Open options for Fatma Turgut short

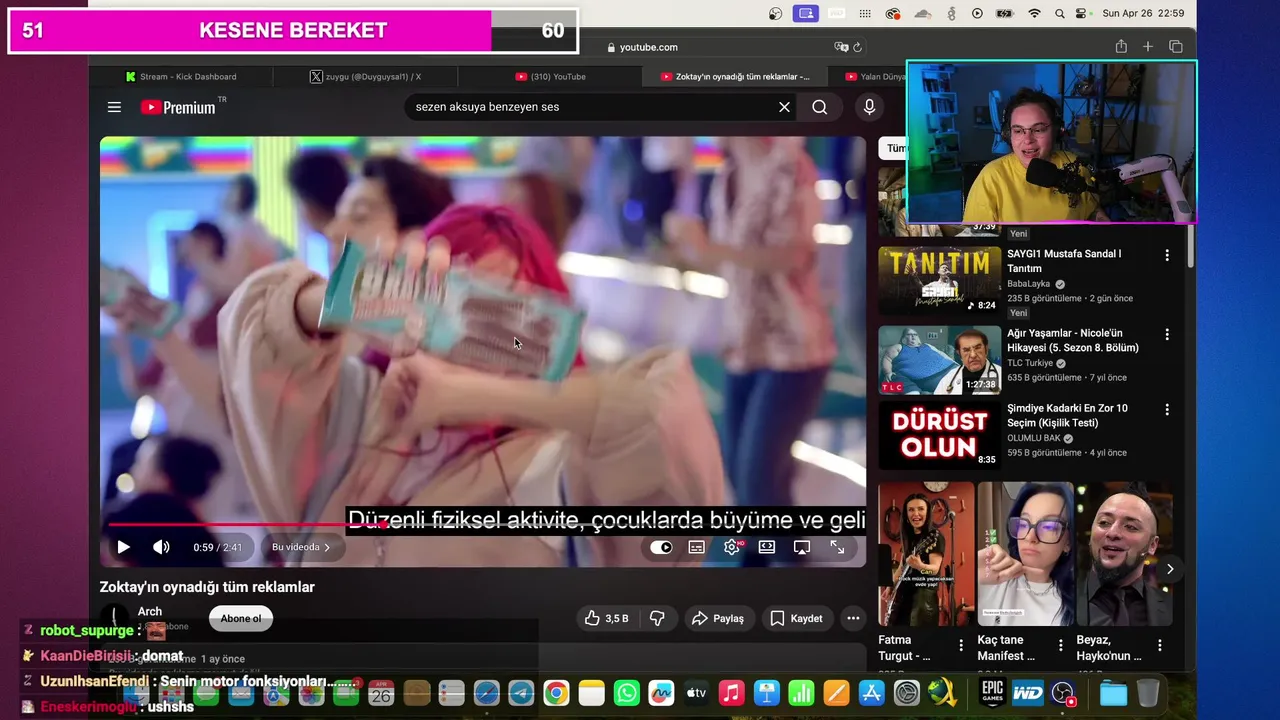(961, 646)
